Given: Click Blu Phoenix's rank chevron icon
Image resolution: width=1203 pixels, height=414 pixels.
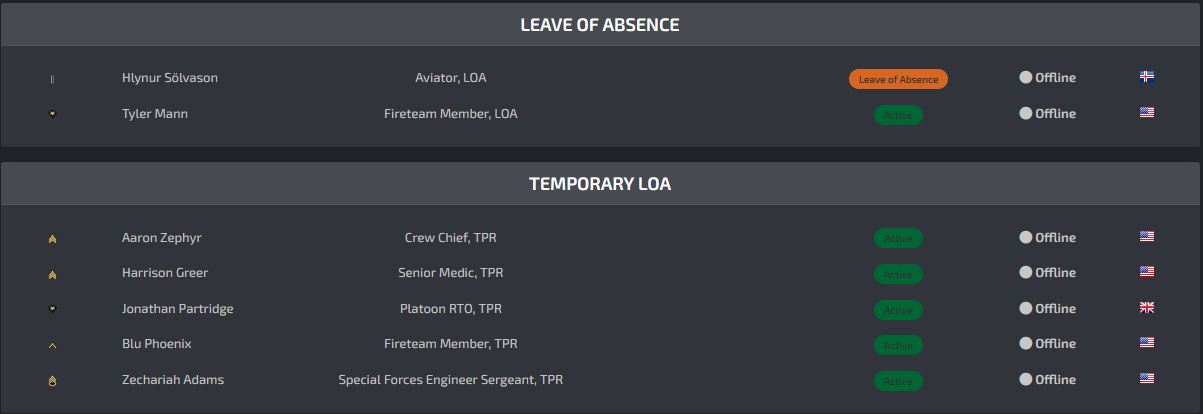Looking at the screenshot, I should (x=52, y=345).
